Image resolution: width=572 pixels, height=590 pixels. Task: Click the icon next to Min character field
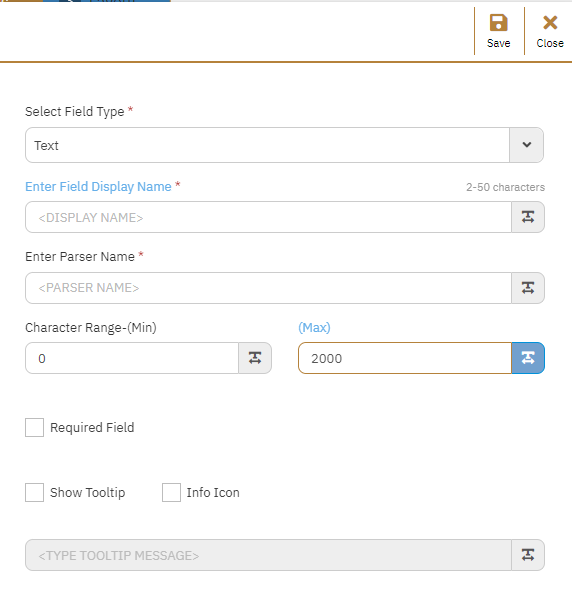pos(255,358)
